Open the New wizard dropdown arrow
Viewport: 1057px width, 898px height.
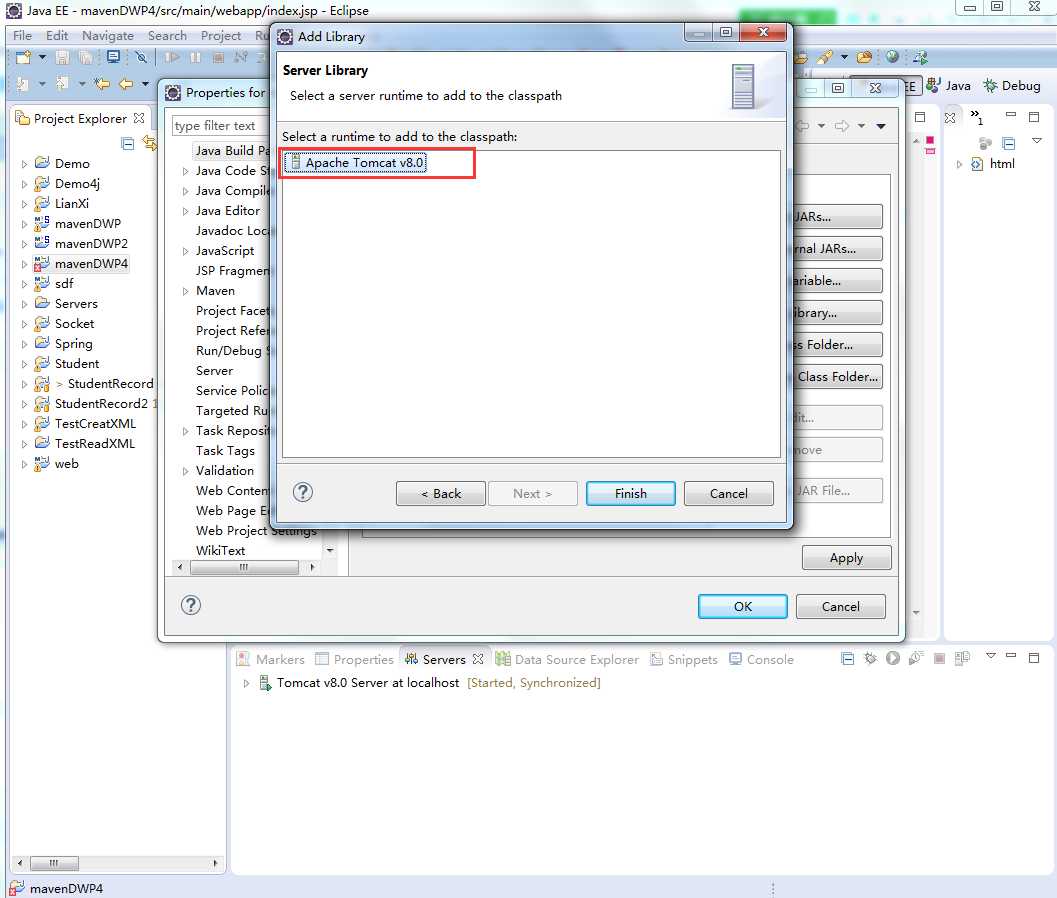click(x=42, y=57)
